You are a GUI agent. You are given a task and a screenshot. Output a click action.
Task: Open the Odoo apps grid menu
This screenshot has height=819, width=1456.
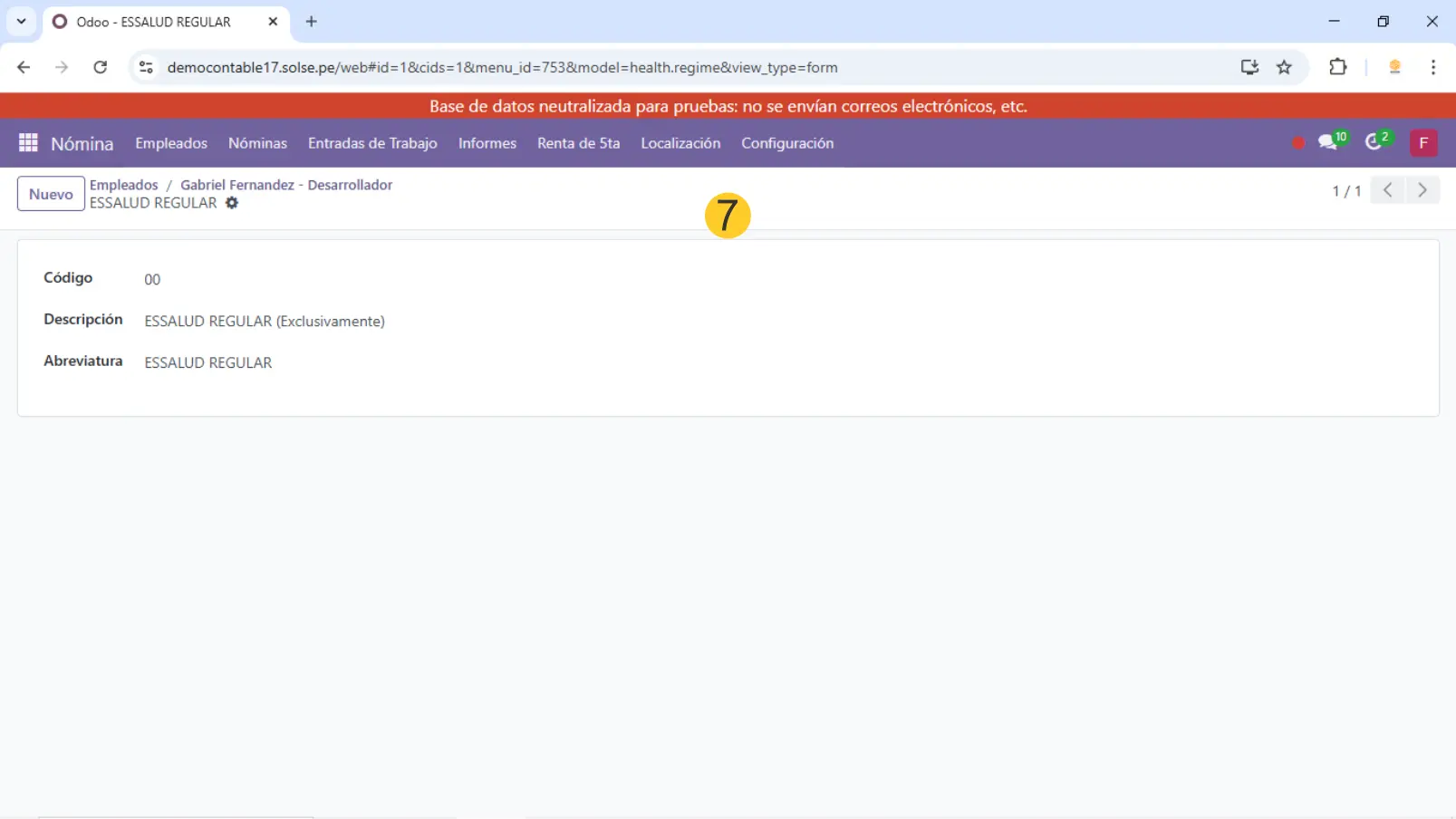pyautogui.click(x=28, y=143)
